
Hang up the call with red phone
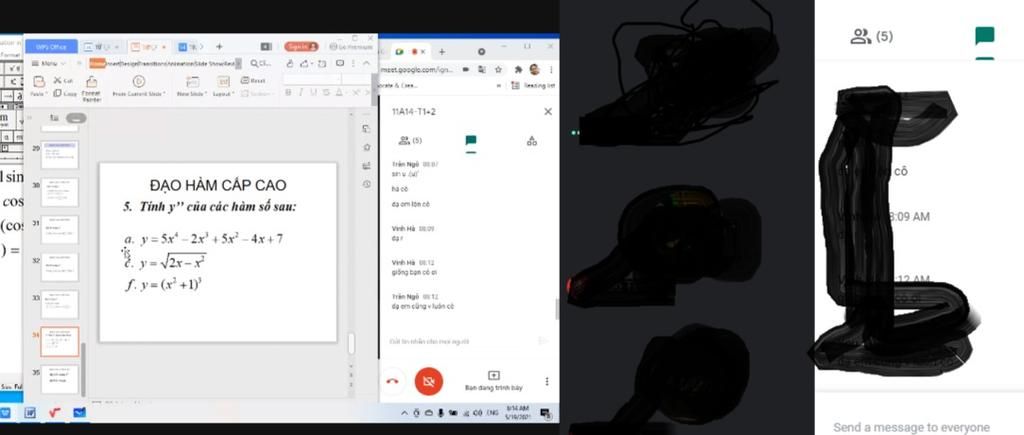(x=392, y=381)
